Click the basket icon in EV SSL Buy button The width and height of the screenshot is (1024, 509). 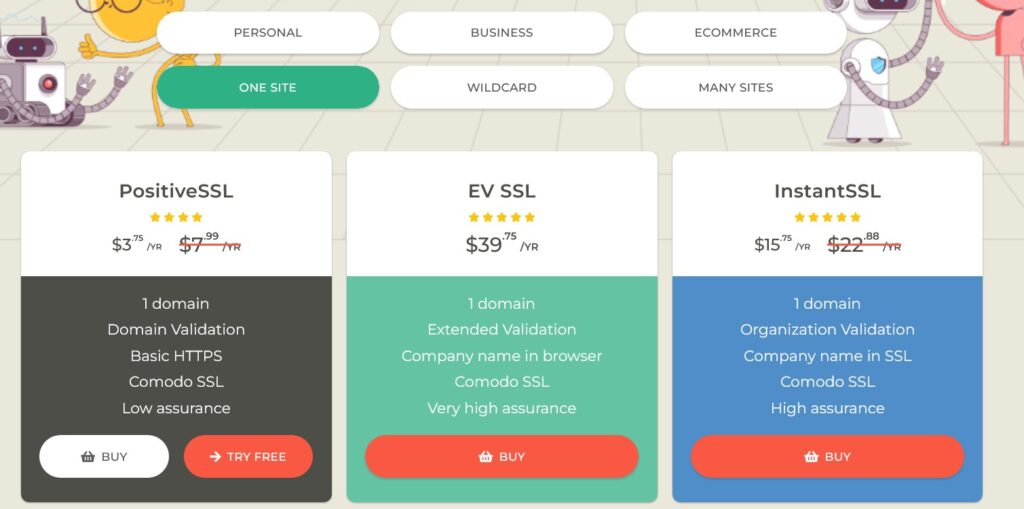(x=485, y=457)
